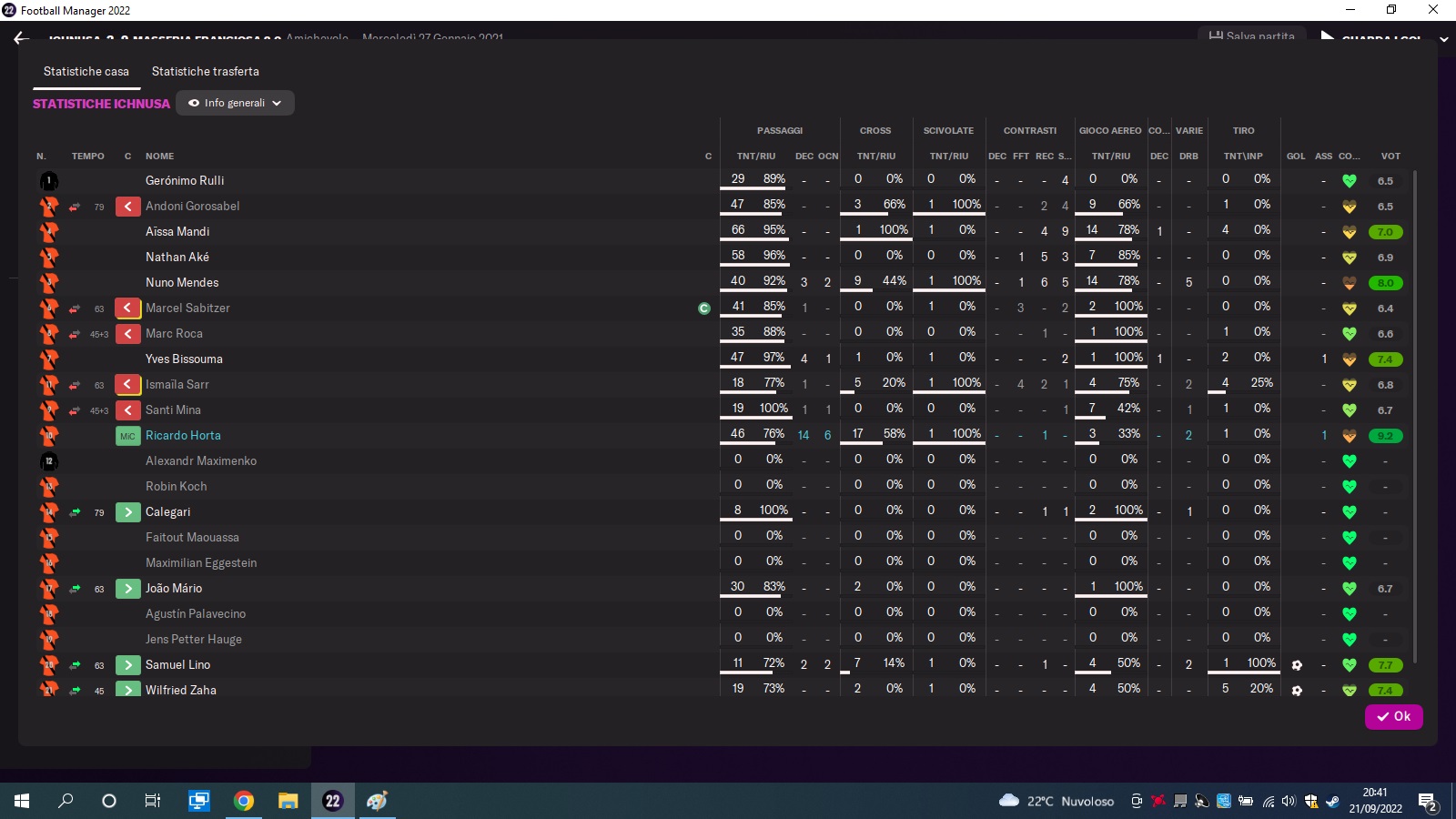1456x819 pixels.
Task: Click the red substituted-off arrow for Andoni Gorosabel
Action: pos(127,207)
